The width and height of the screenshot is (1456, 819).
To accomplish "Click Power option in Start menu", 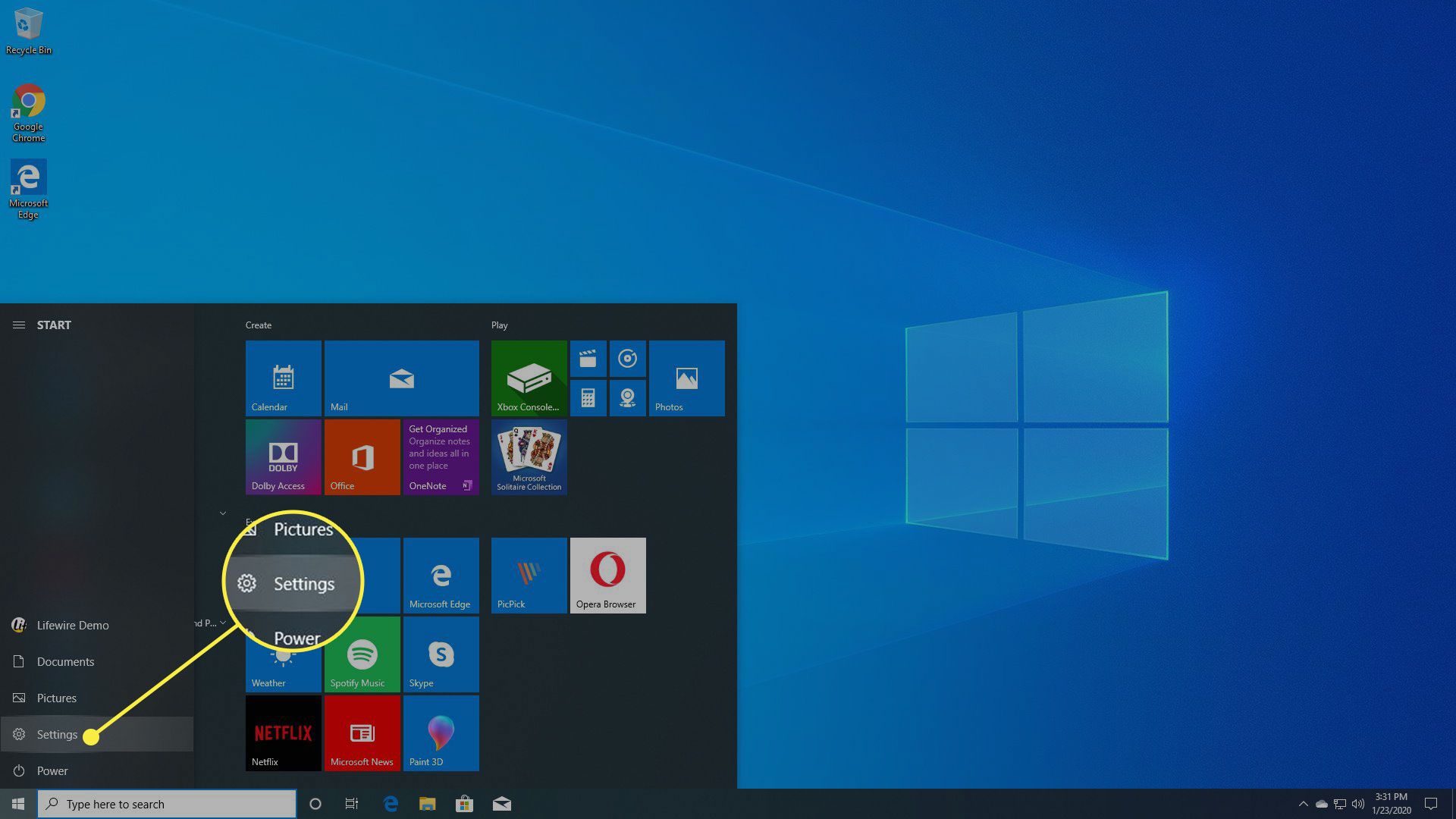I will point(52,770).
